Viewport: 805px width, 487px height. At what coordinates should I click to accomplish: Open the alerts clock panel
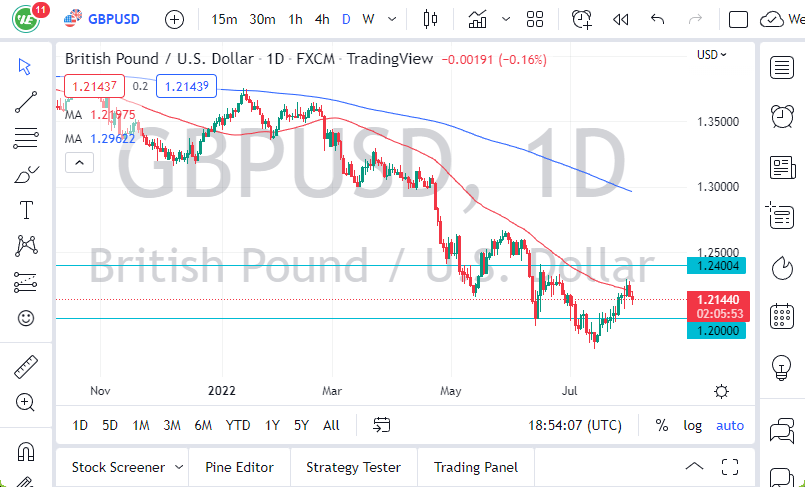tap(581, 19)
